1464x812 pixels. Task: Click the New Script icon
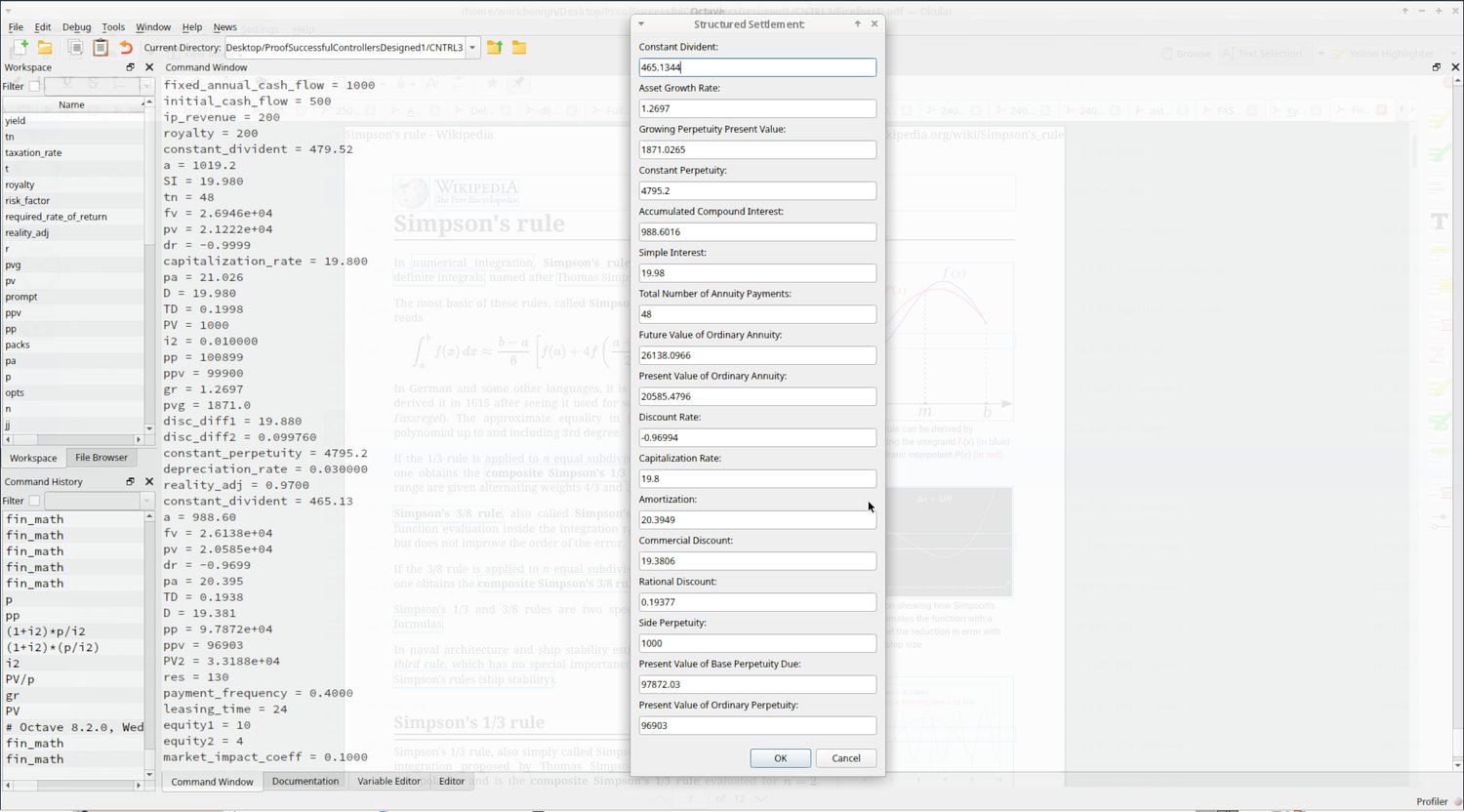point(19,47)
